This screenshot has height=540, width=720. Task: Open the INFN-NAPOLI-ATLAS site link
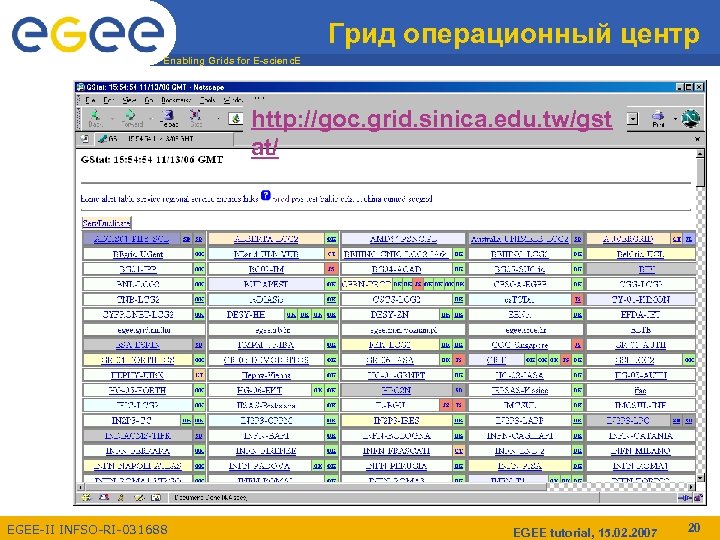(138, 466)
